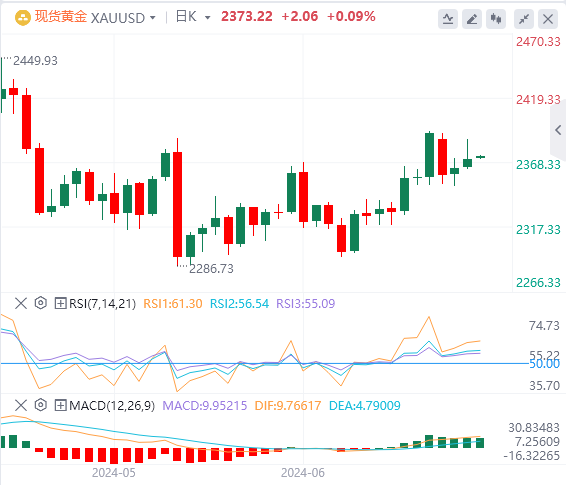Activate the drawing pencil tool

coord(472,19)
